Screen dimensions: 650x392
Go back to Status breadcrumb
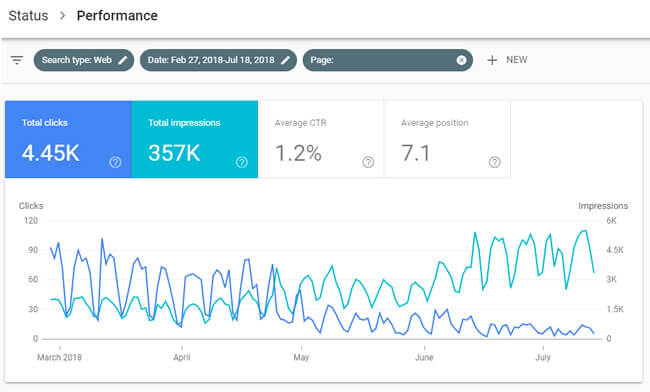pyautogui.click(x=28, y=16)
